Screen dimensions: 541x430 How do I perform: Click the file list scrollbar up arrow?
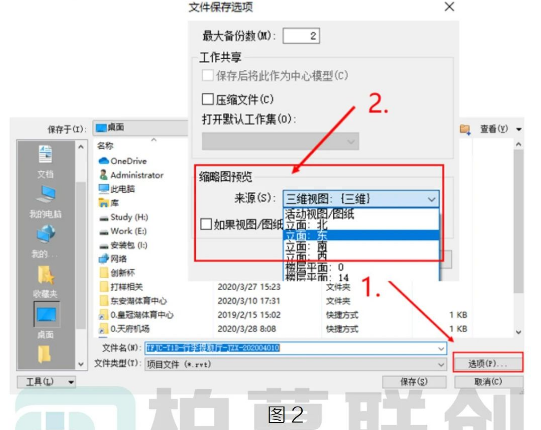coord(519,144)
